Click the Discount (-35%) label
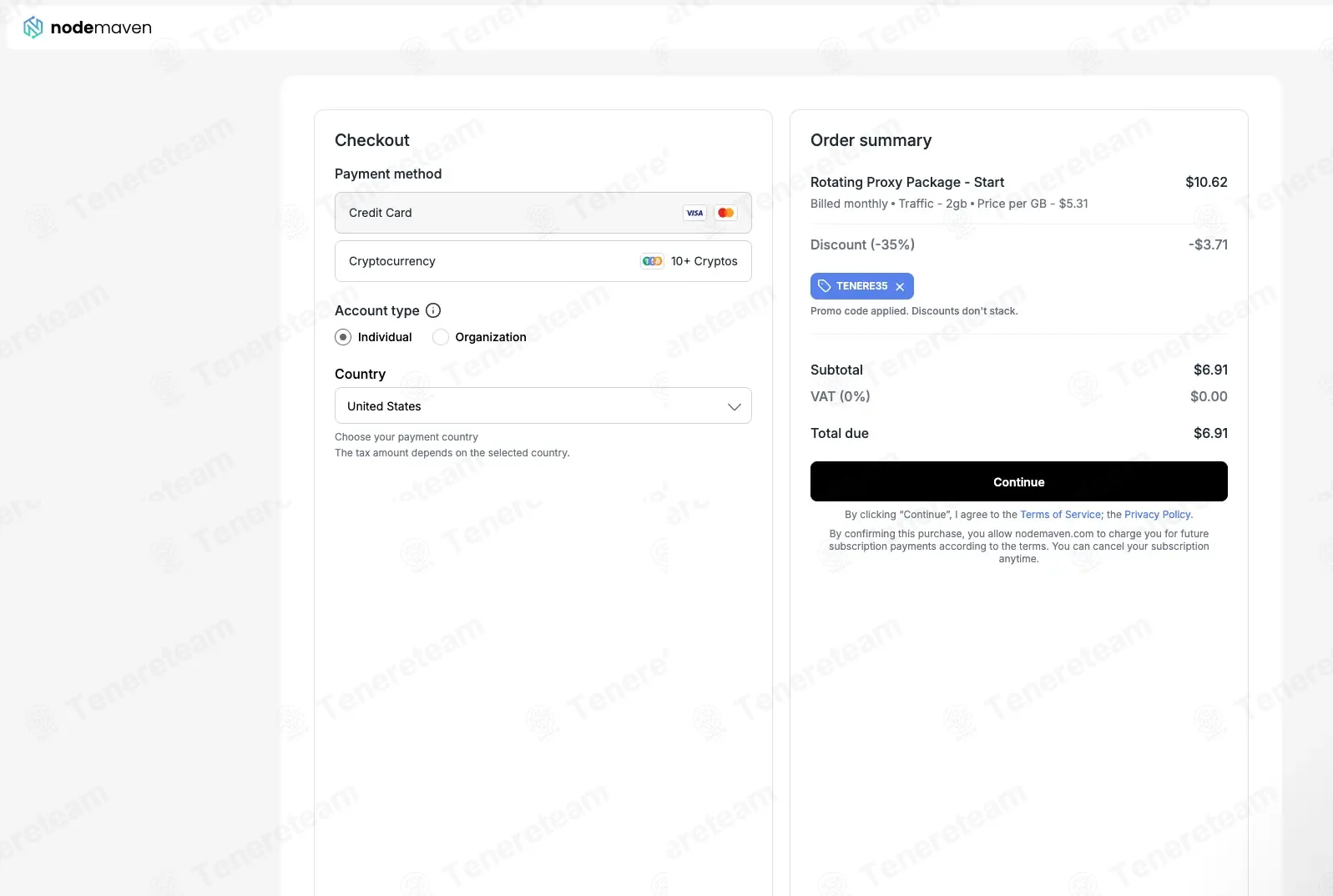Image resolution: width=1333 pixels, height=896 pixels. 862,244
